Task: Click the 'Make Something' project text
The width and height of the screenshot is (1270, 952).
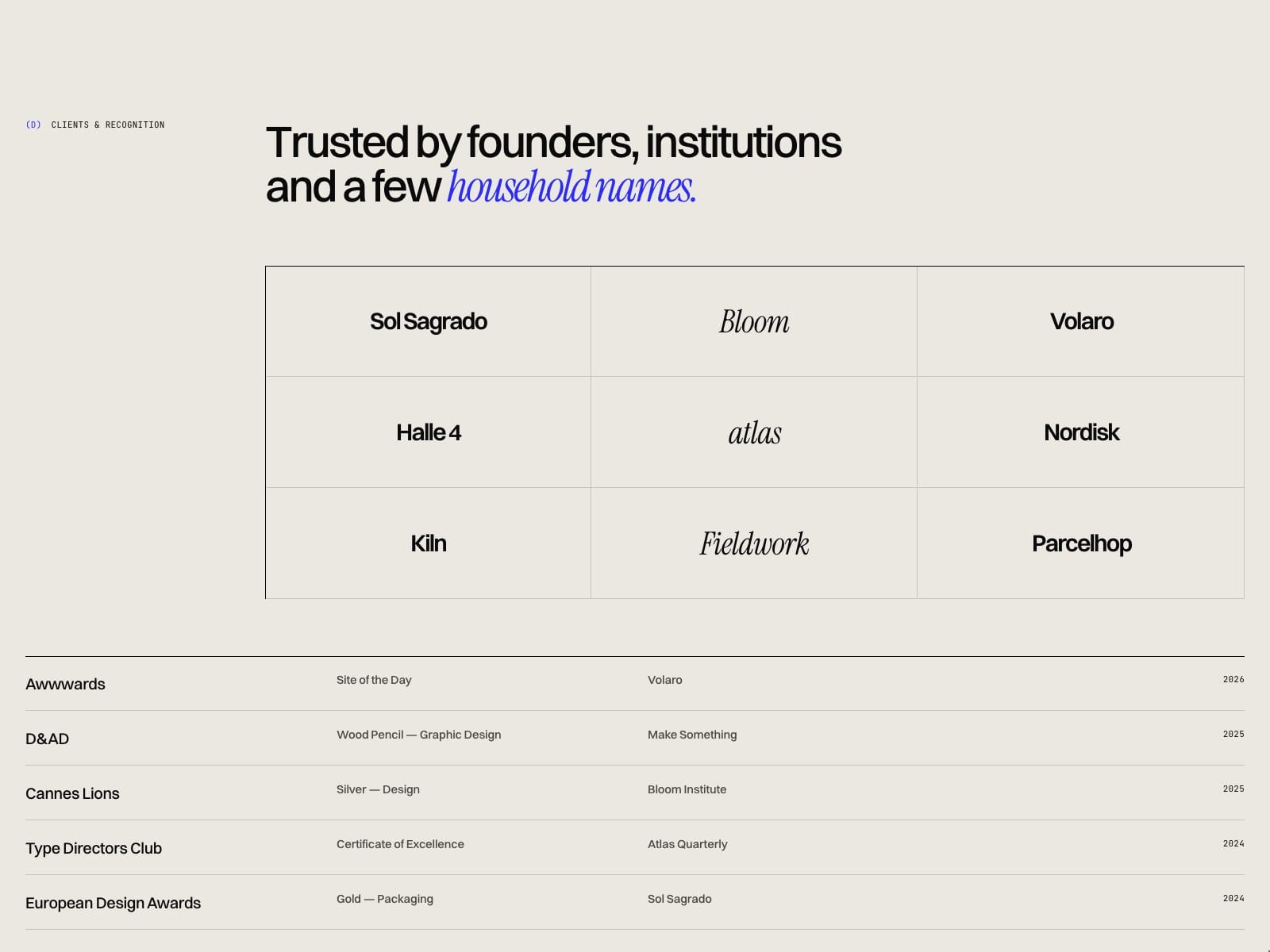Action: tap(692, 735)
